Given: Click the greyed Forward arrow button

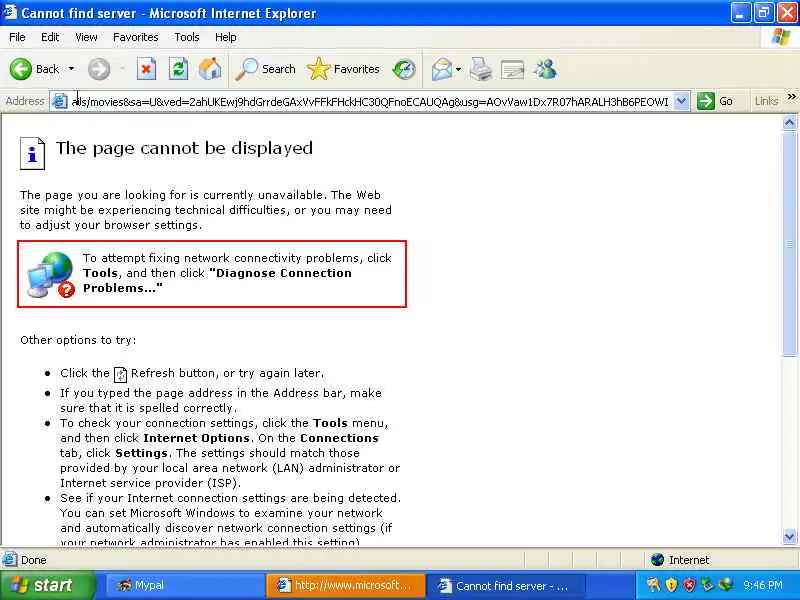Looking at the screenshot, I should [98, 69].
